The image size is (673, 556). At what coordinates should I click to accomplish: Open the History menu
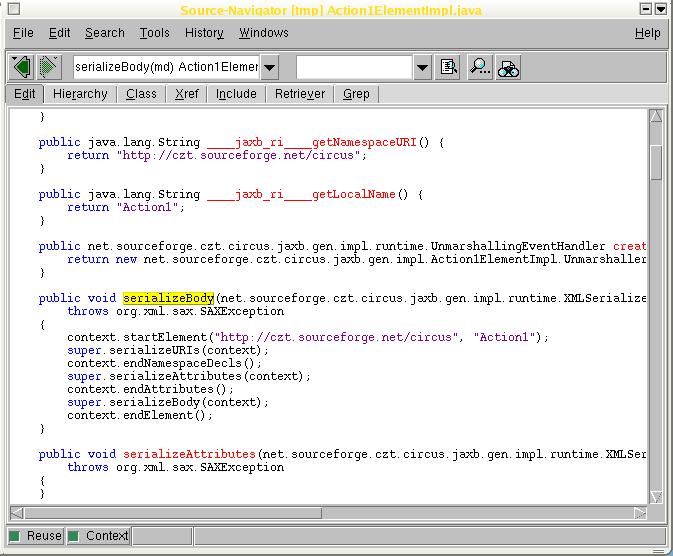tap(204, 33)
